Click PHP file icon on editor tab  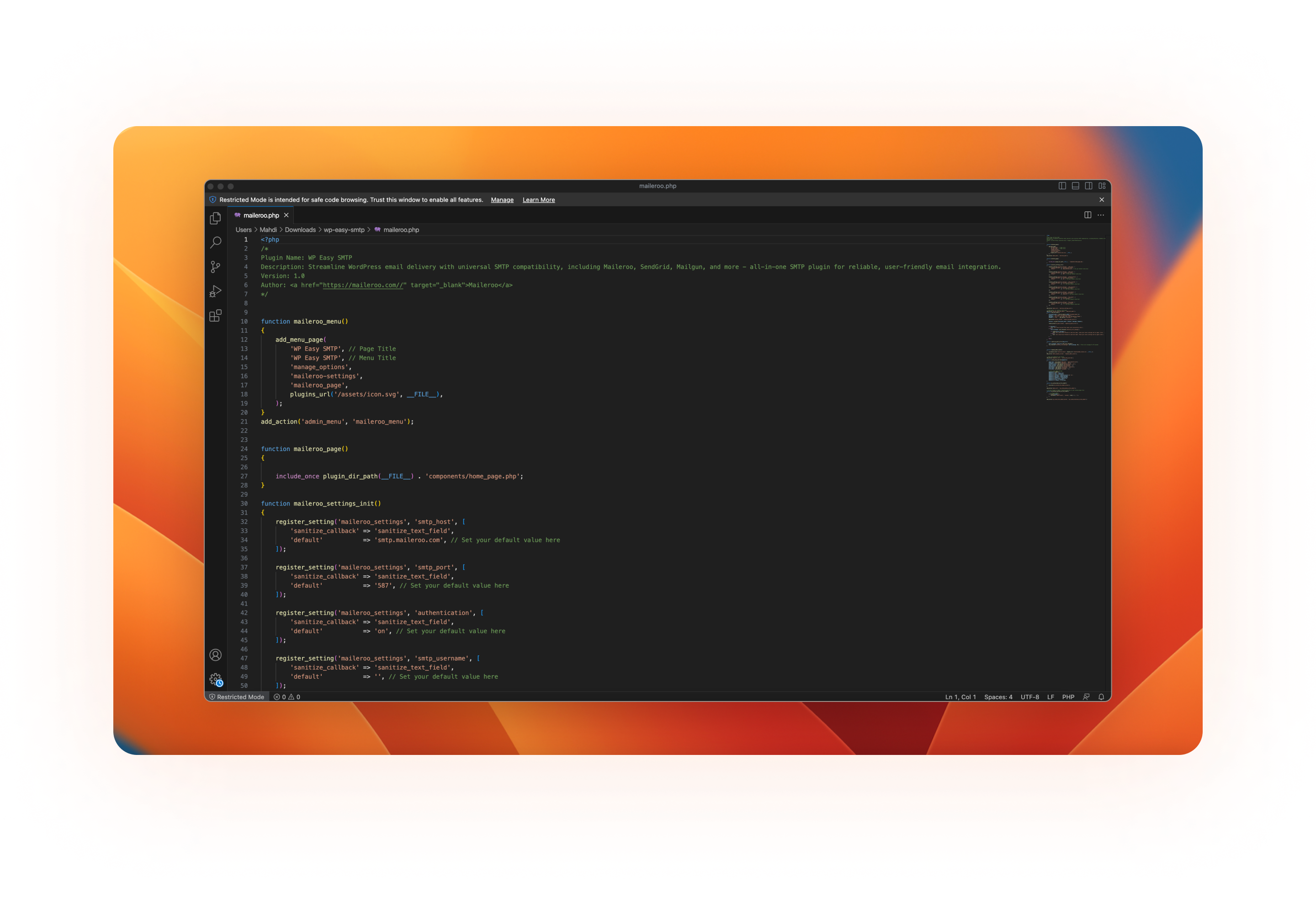point(237,215)
